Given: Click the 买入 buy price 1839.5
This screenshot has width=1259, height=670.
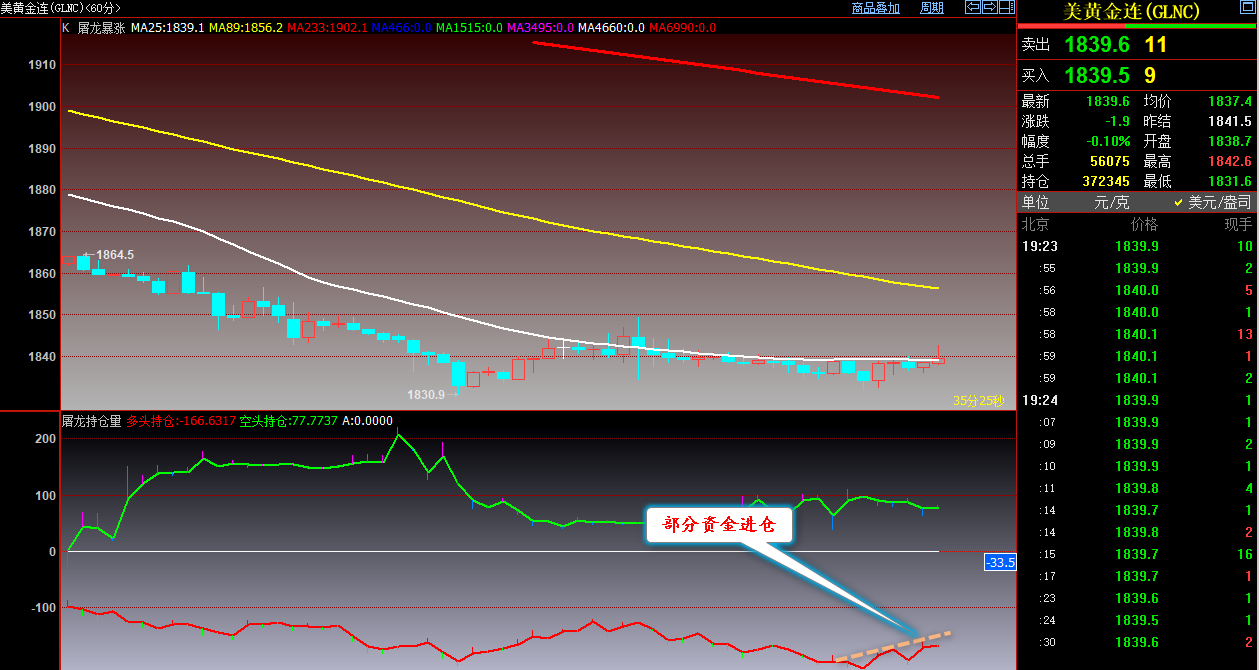Looking at the screenshot, I should [x=1096, y=75].
